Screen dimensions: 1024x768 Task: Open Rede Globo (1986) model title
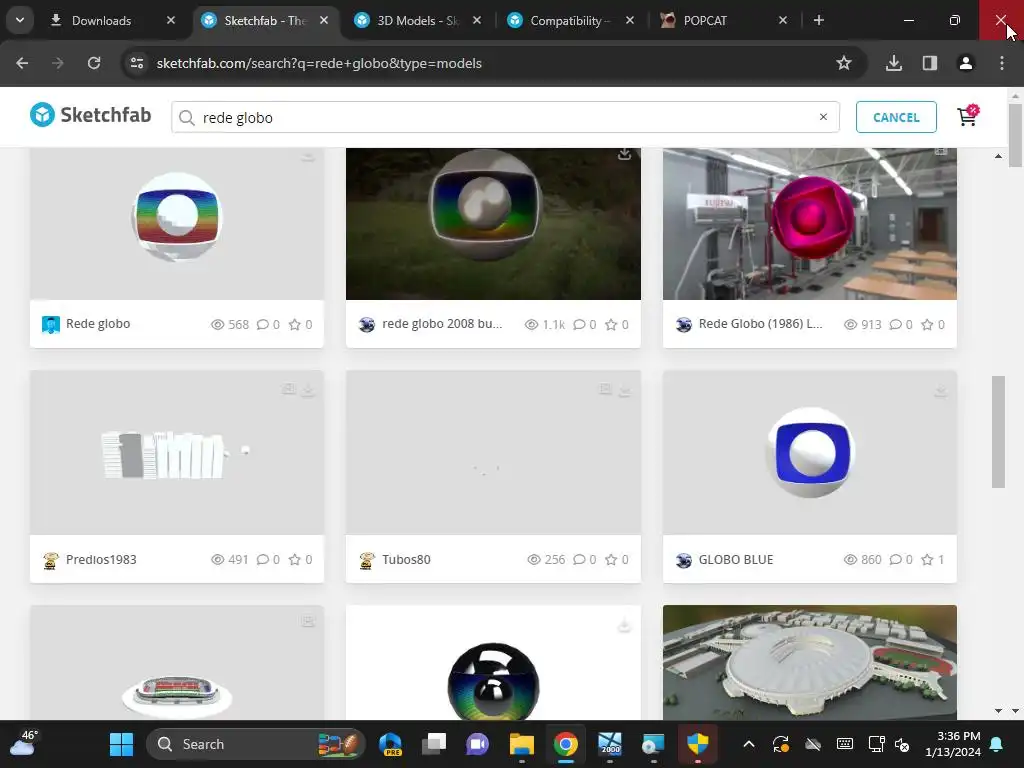[760, 324]
